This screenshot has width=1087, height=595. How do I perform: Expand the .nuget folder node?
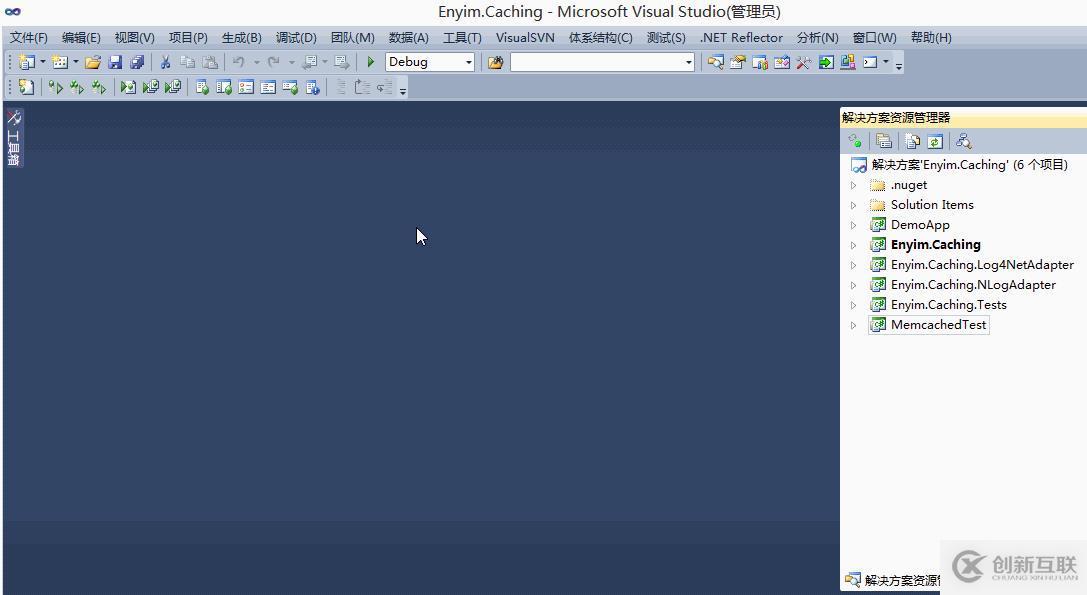tap(853, 185)
